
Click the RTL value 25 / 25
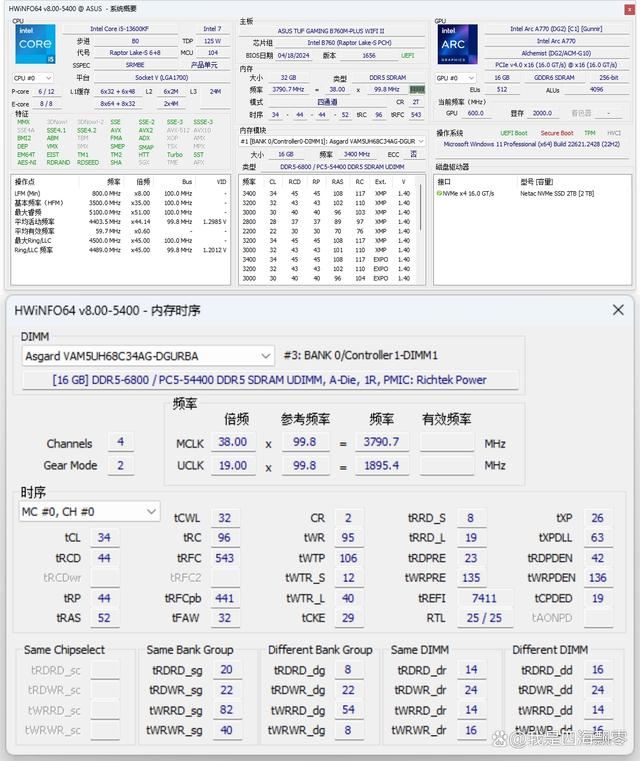[484, 618]
